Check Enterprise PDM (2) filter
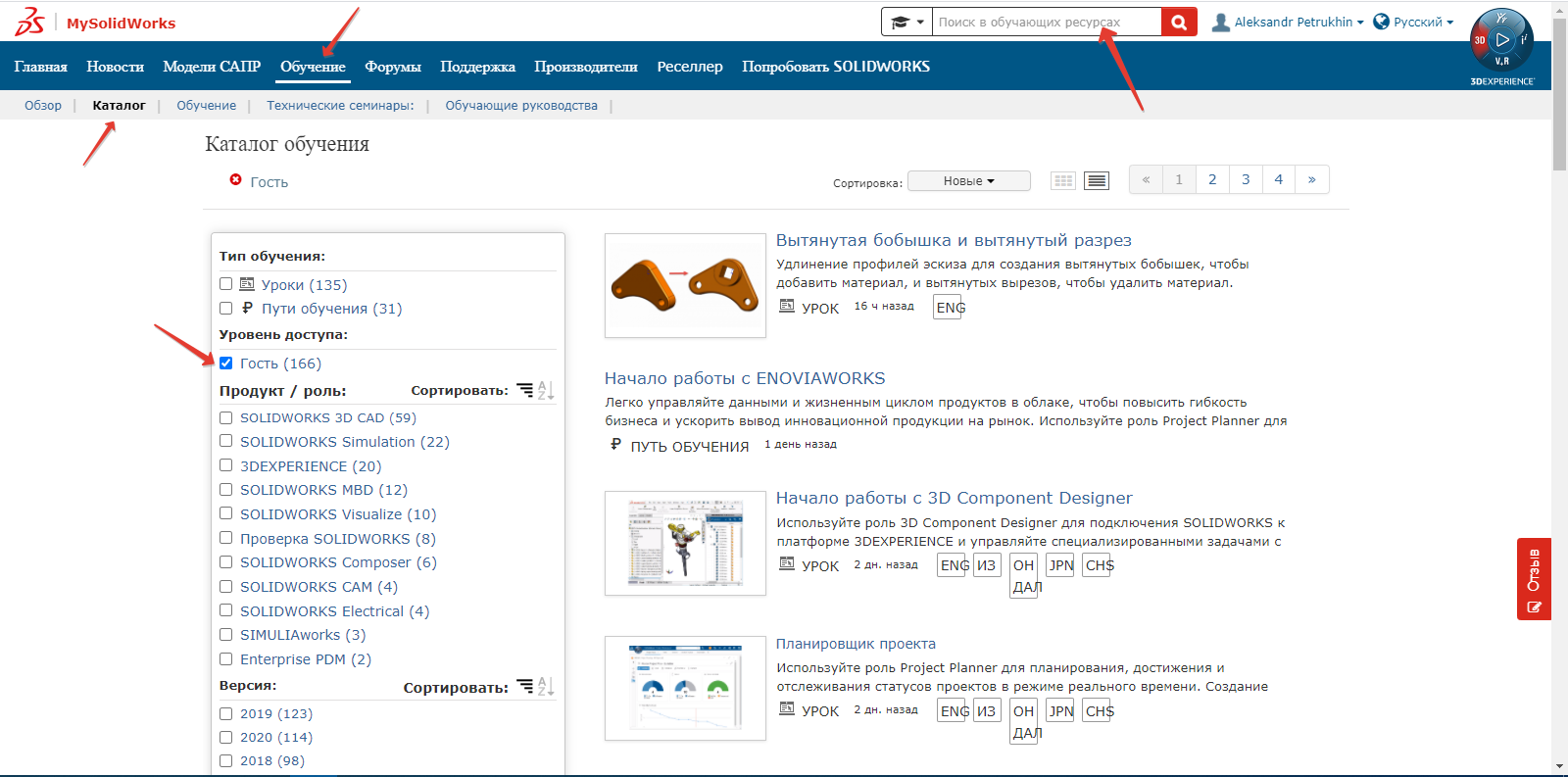 [x=226, y=659]
